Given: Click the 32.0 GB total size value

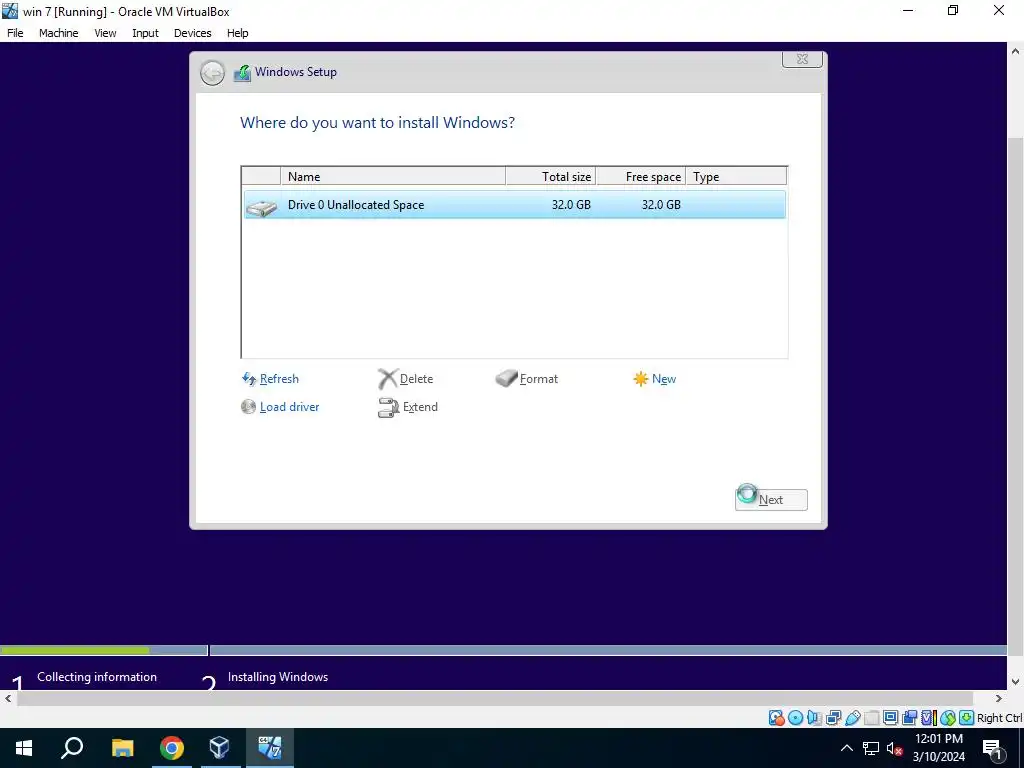Looking at the screenshot, I should [571, 204].
